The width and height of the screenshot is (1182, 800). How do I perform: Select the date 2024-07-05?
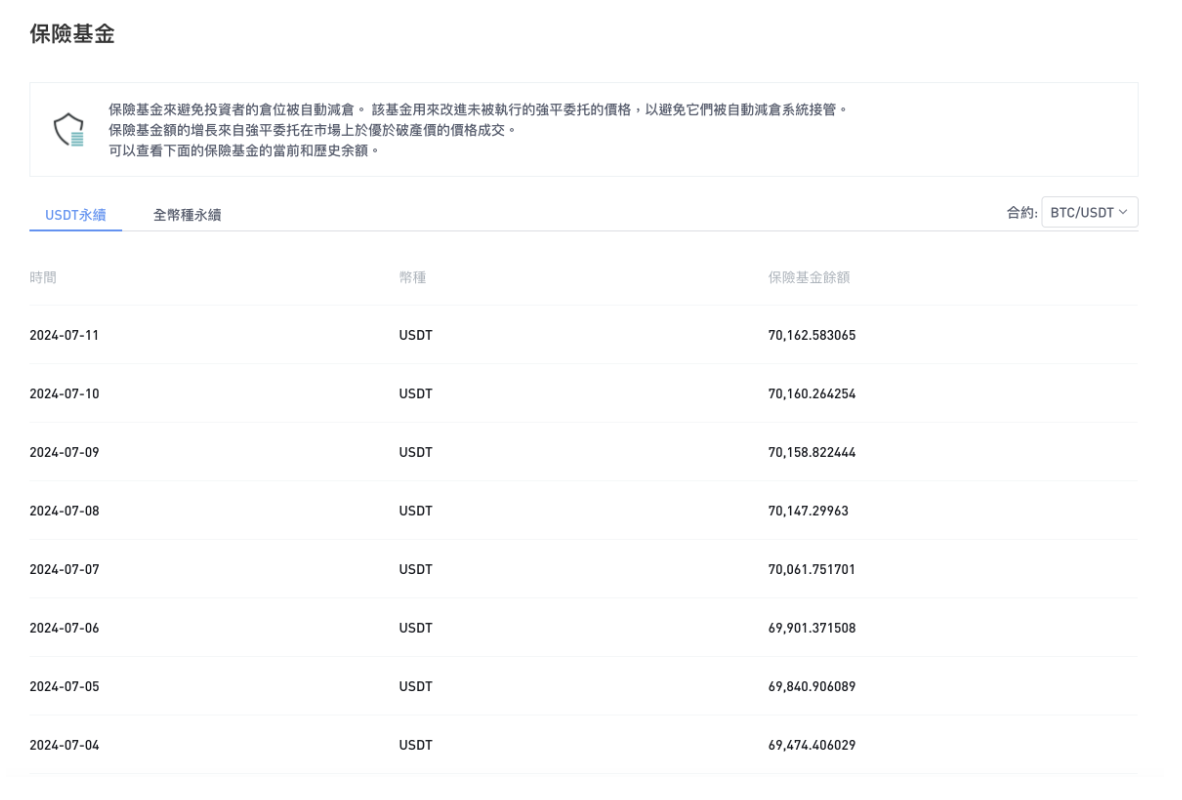[x=64, y=687]
